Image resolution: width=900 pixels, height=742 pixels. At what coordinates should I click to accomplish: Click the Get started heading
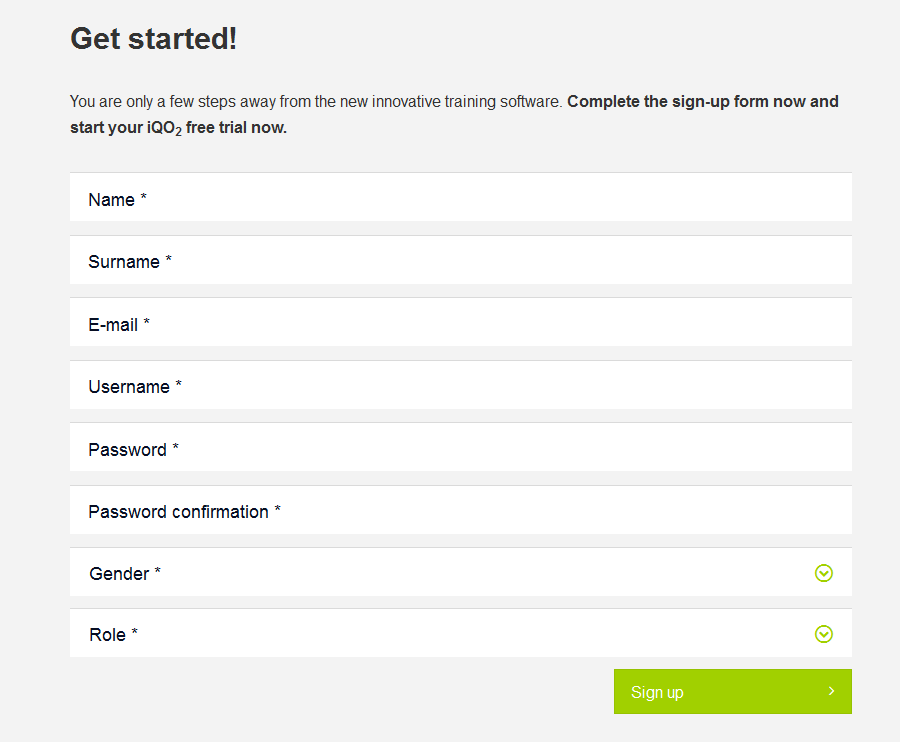click(x=153, y=38)
